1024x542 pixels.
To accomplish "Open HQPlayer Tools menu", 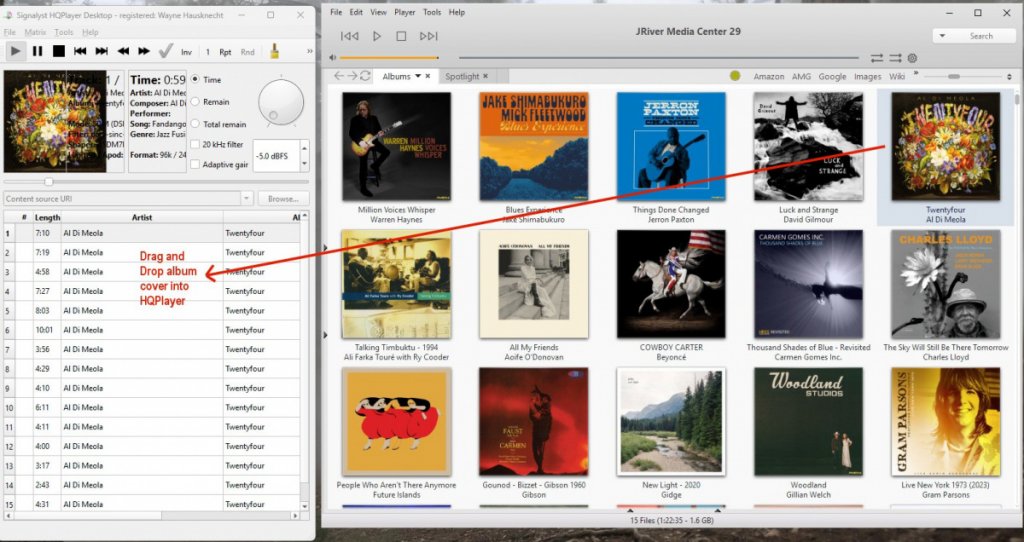I will coord(63,32).
